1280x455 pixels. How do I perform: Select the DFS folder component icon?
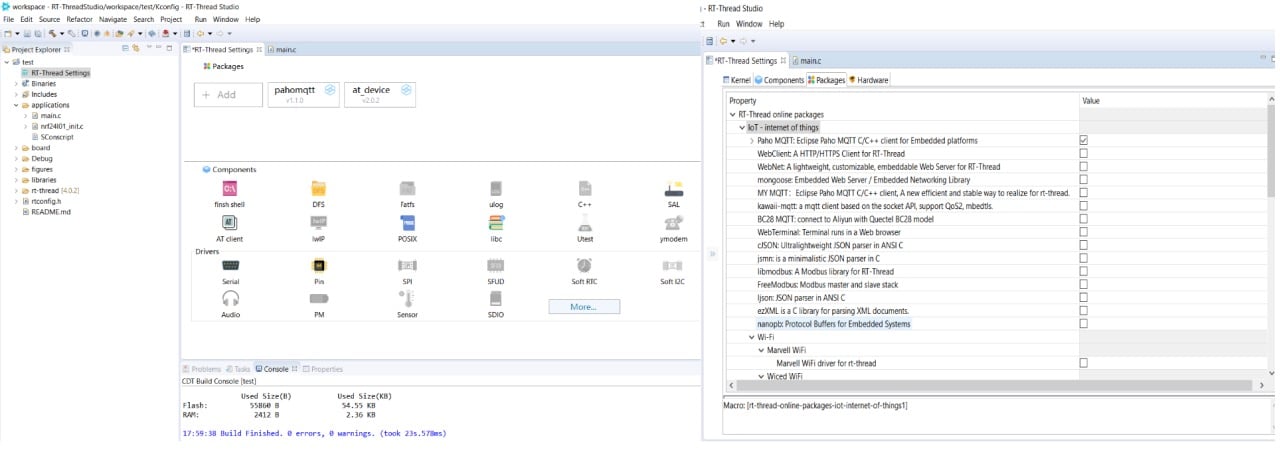point(319,189)
